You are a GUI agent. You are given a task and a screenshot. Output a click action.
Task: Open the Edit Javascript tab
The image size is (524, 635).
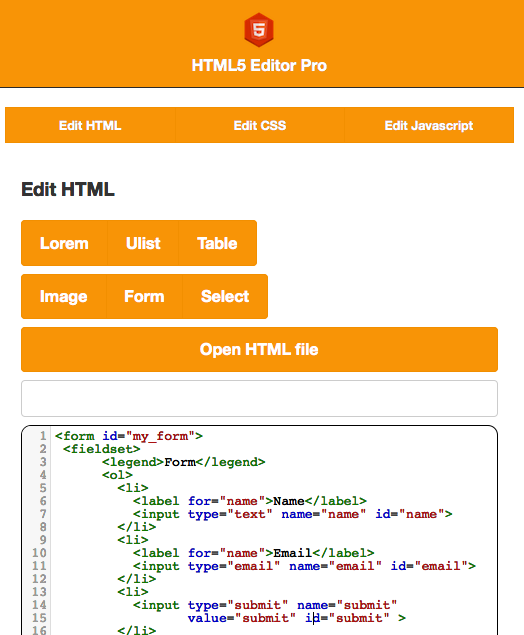(429, 125)
